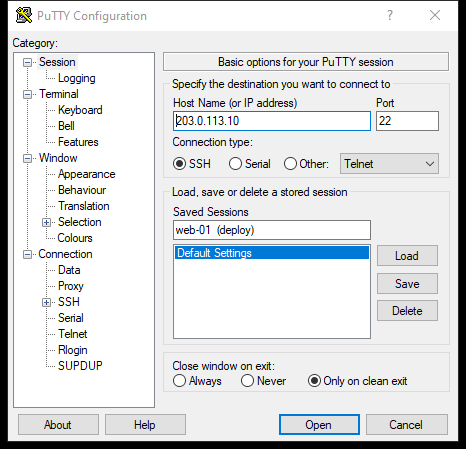The width and height of the screenshot is (466, 449).
Task: Click the Help button
Action: click(x=145, y=425)
